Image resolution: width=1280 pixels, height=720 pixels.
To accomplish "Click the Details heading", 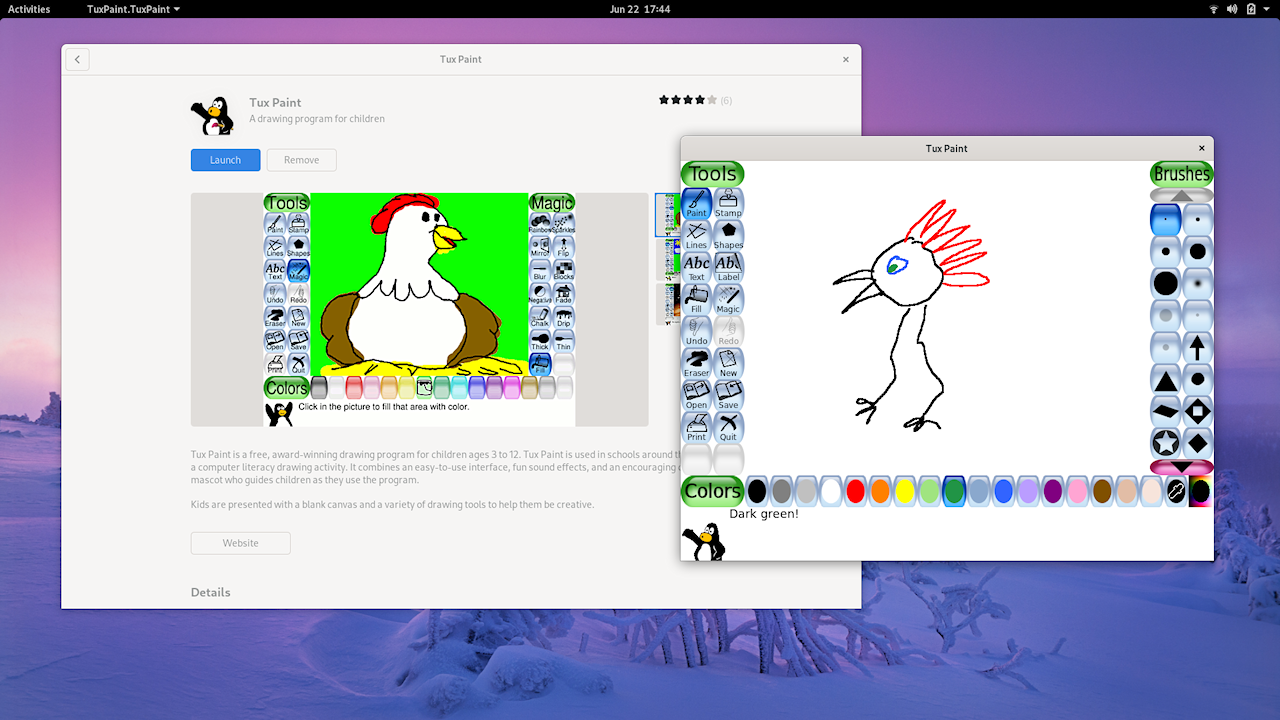I will click(x=211, y=592).
